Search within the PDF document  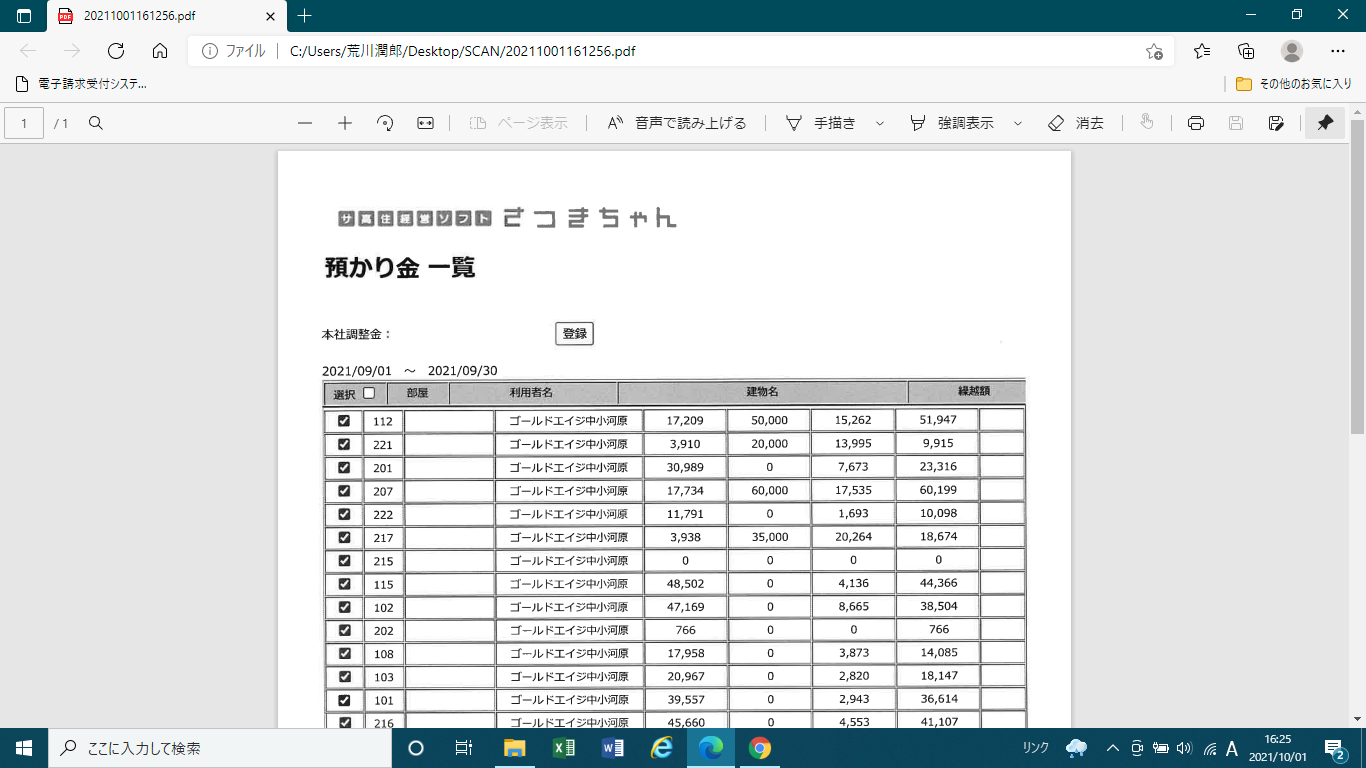(96, 123)
